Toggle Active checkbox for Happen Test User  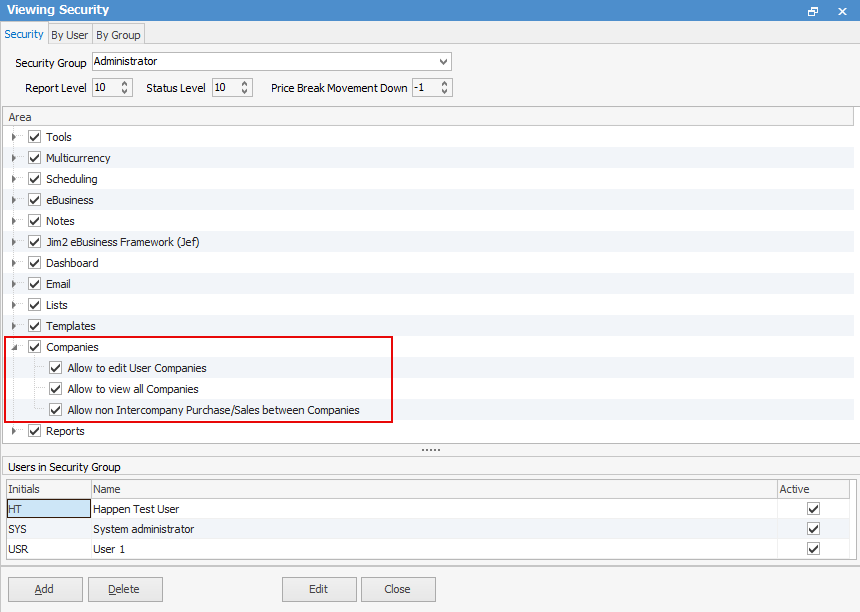tap(813, 509)
